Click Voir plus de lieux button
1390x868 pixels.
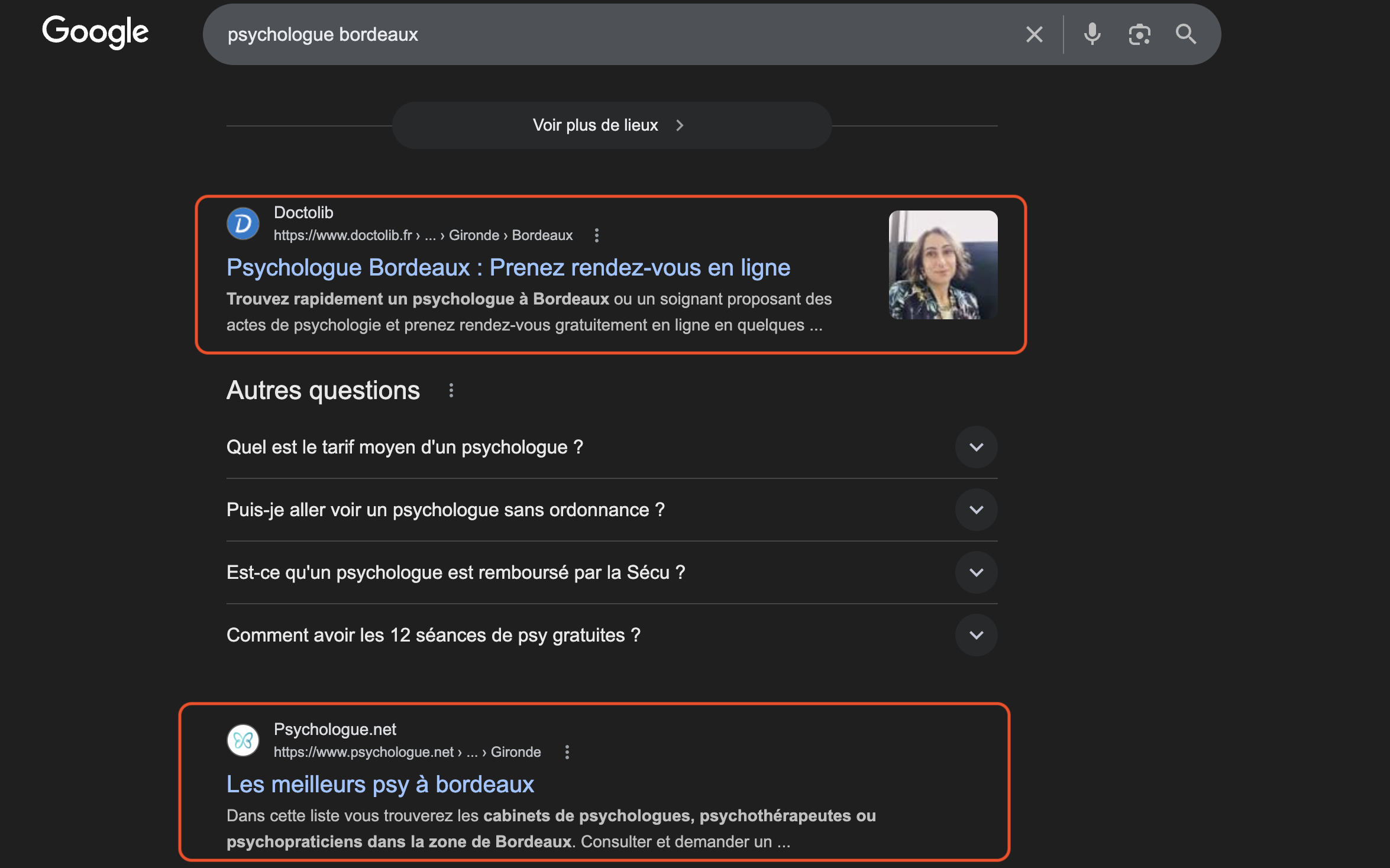612,125
